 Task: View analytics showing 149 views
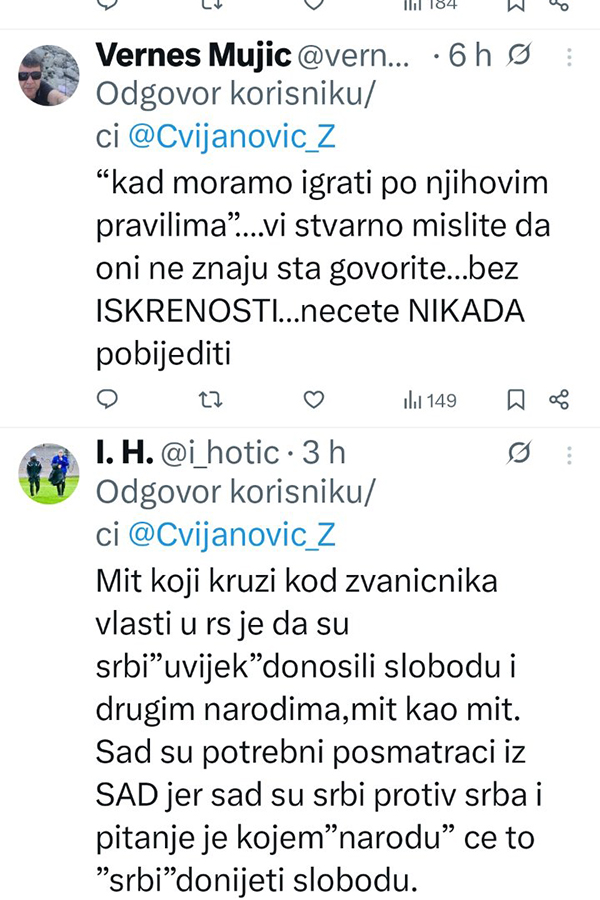[430, 400]
